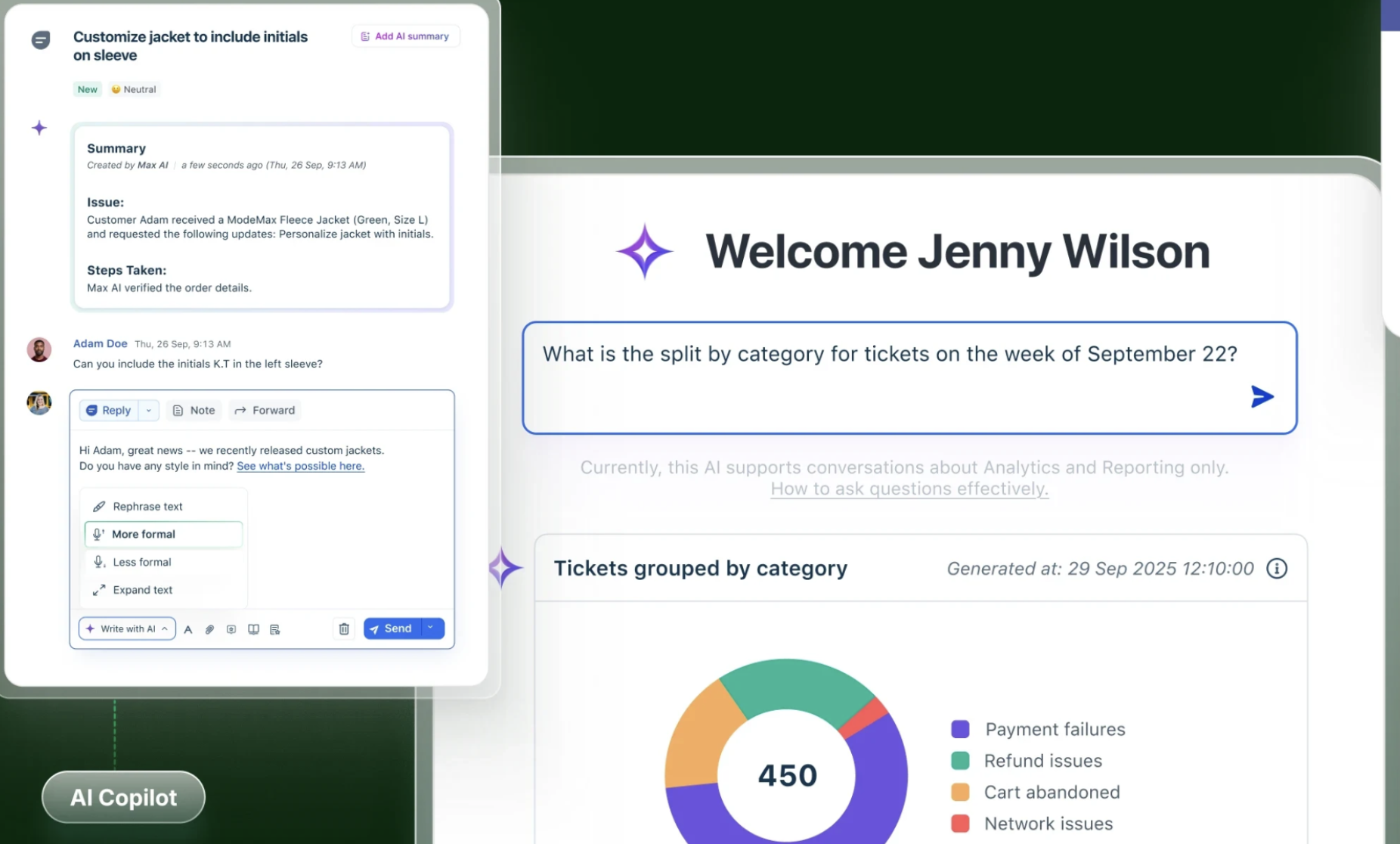Click sparkle icon beside Tickets grouped card
1400x844 pixels.
(x=504, y=568)
